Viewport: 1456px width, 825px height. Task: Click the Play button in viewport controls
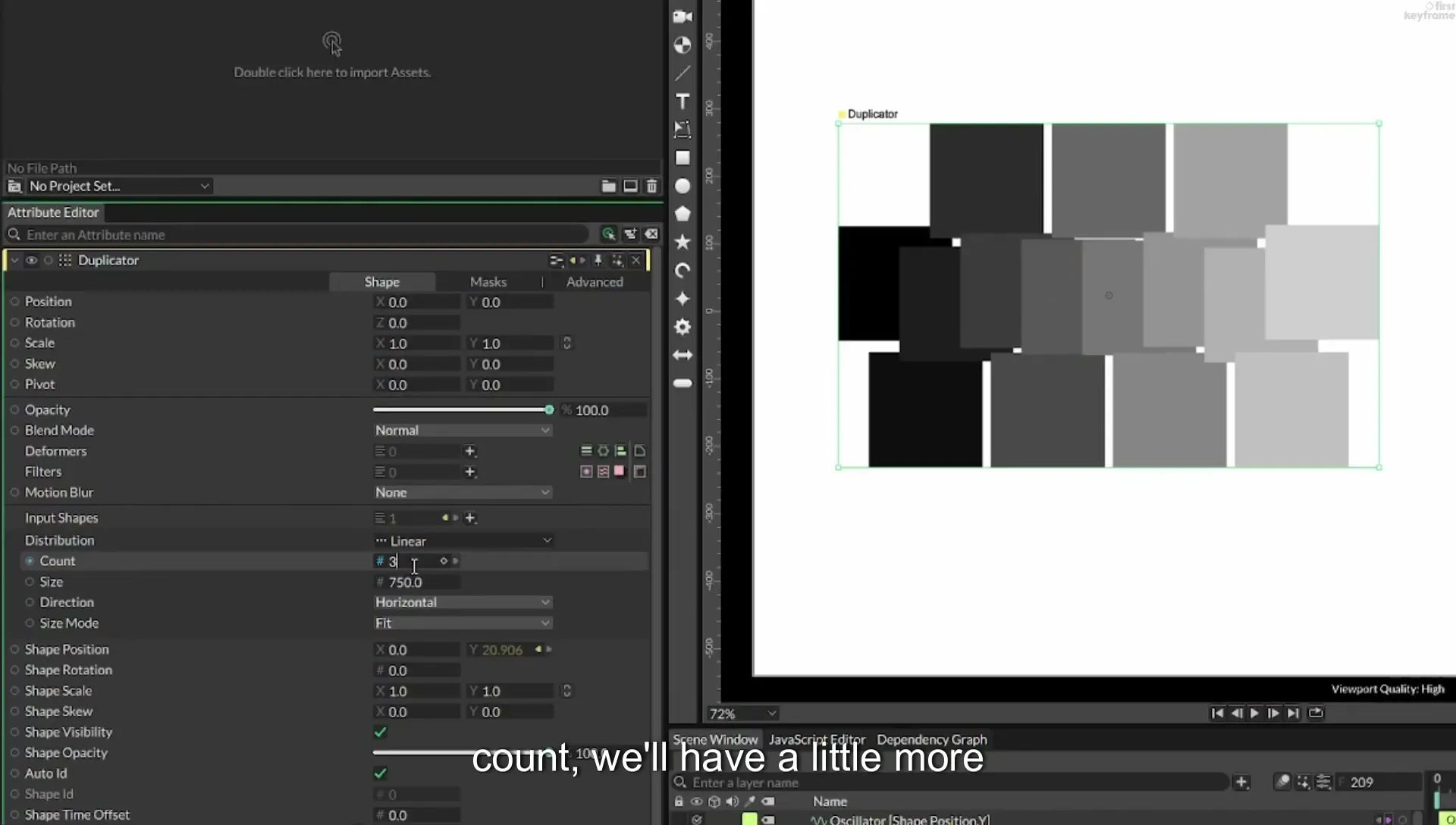coord(1254,713)
